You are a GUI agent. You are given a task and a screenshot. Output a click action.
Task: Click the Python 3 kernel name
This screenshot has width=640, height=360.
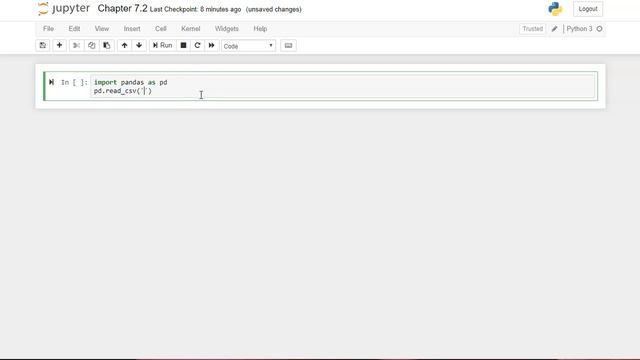[579, 29]
